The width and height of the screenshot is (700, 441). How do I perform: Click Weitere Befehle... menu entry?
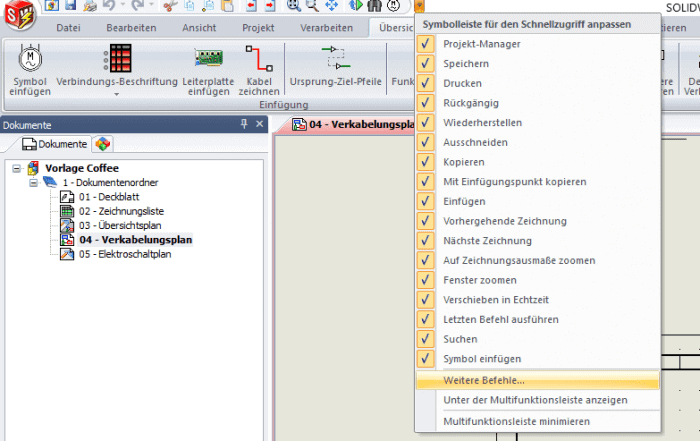[x=538, y=380]
